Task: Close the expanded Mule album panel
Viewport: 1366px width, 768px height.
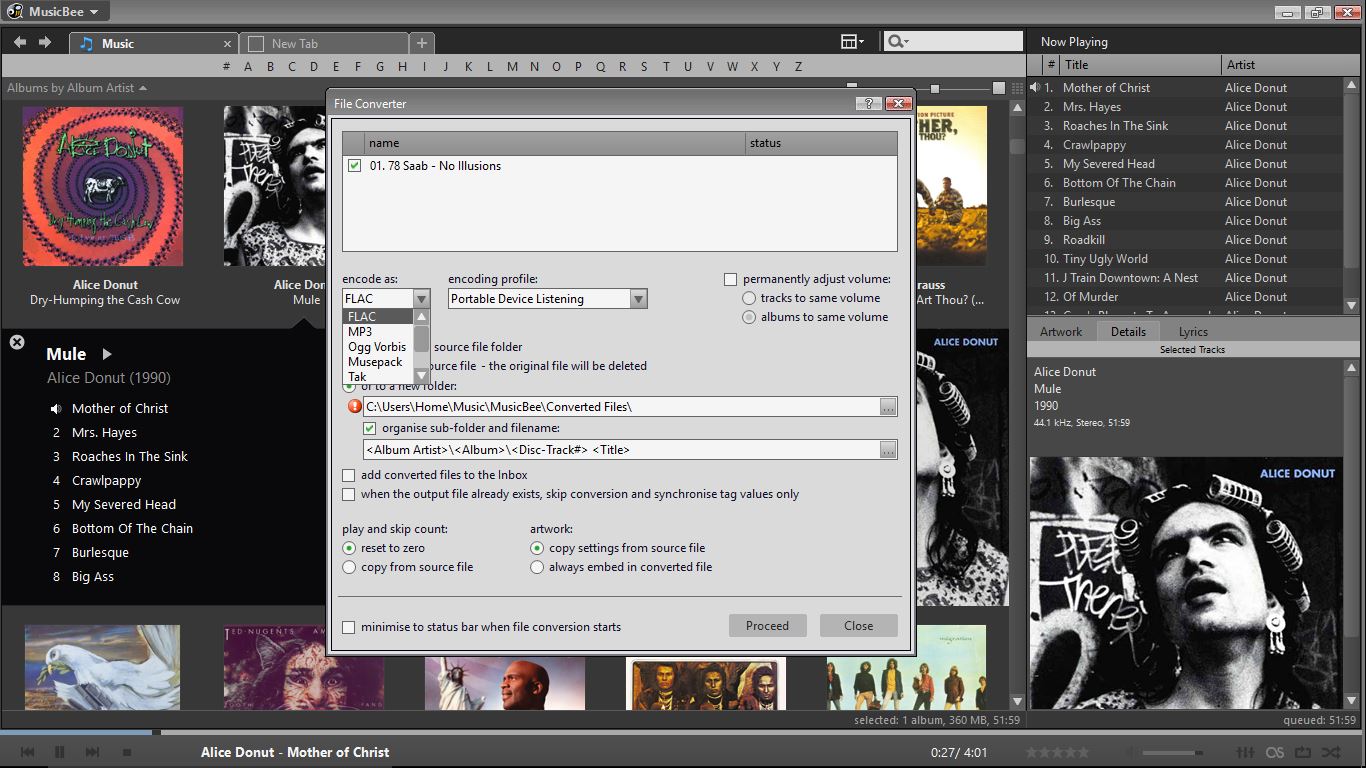Action: coord(17,342)
